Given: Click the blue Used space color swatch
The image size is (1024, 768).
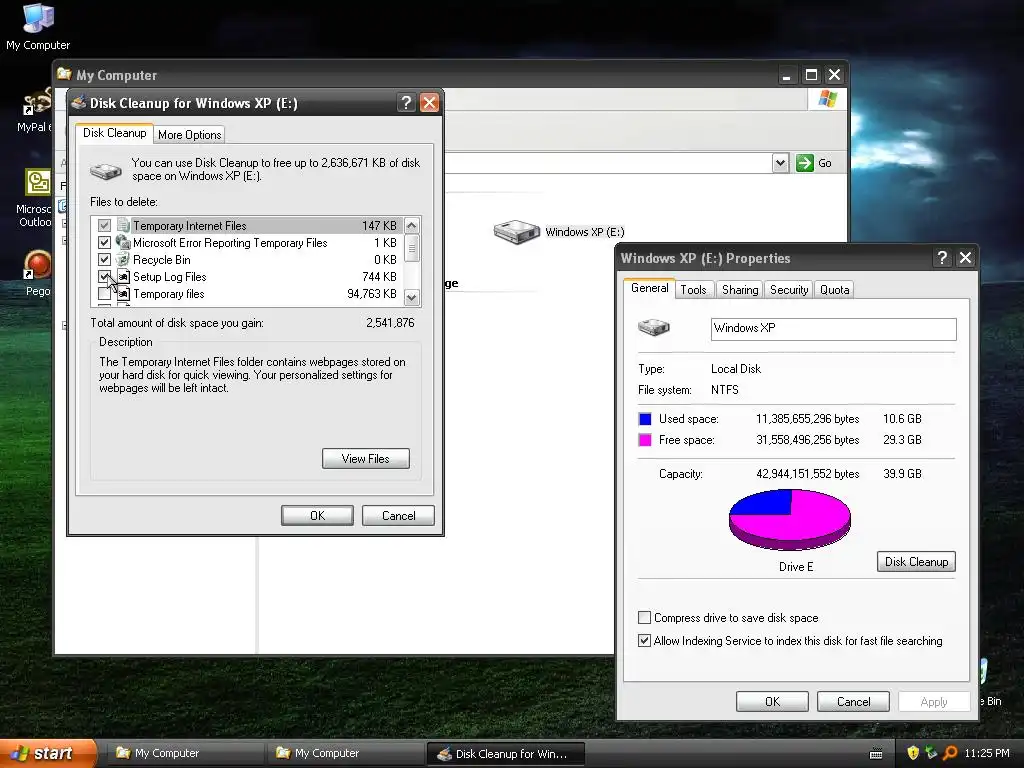Looking at the screenshot, I should 645,419.
